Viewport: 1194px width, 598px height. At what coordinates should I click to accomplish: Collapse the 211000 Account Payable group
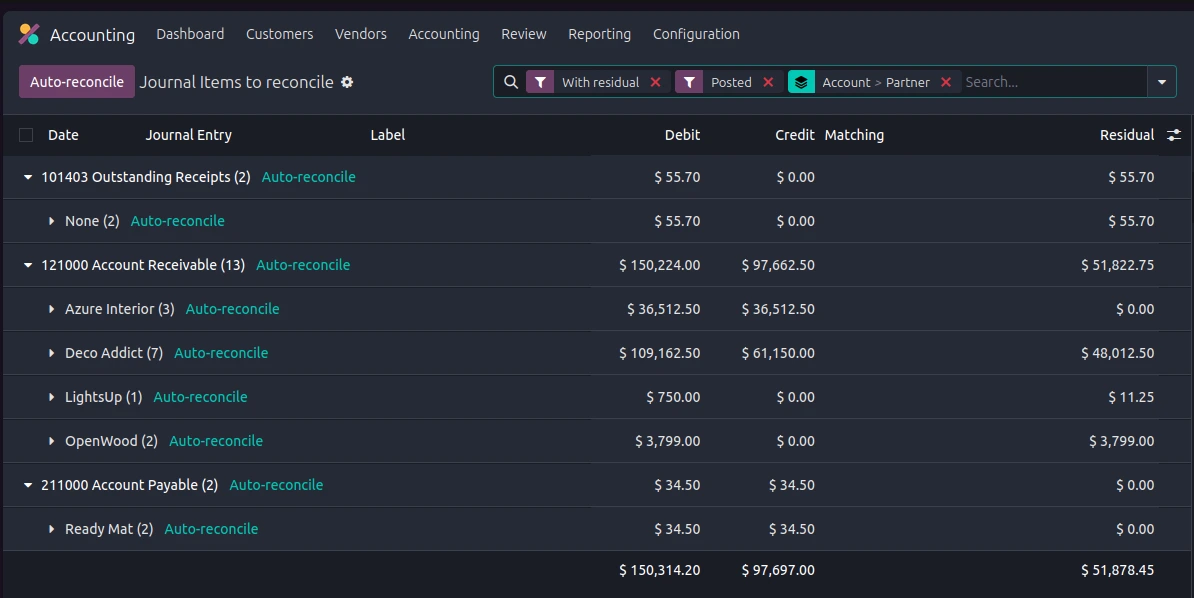coord(28,485)
